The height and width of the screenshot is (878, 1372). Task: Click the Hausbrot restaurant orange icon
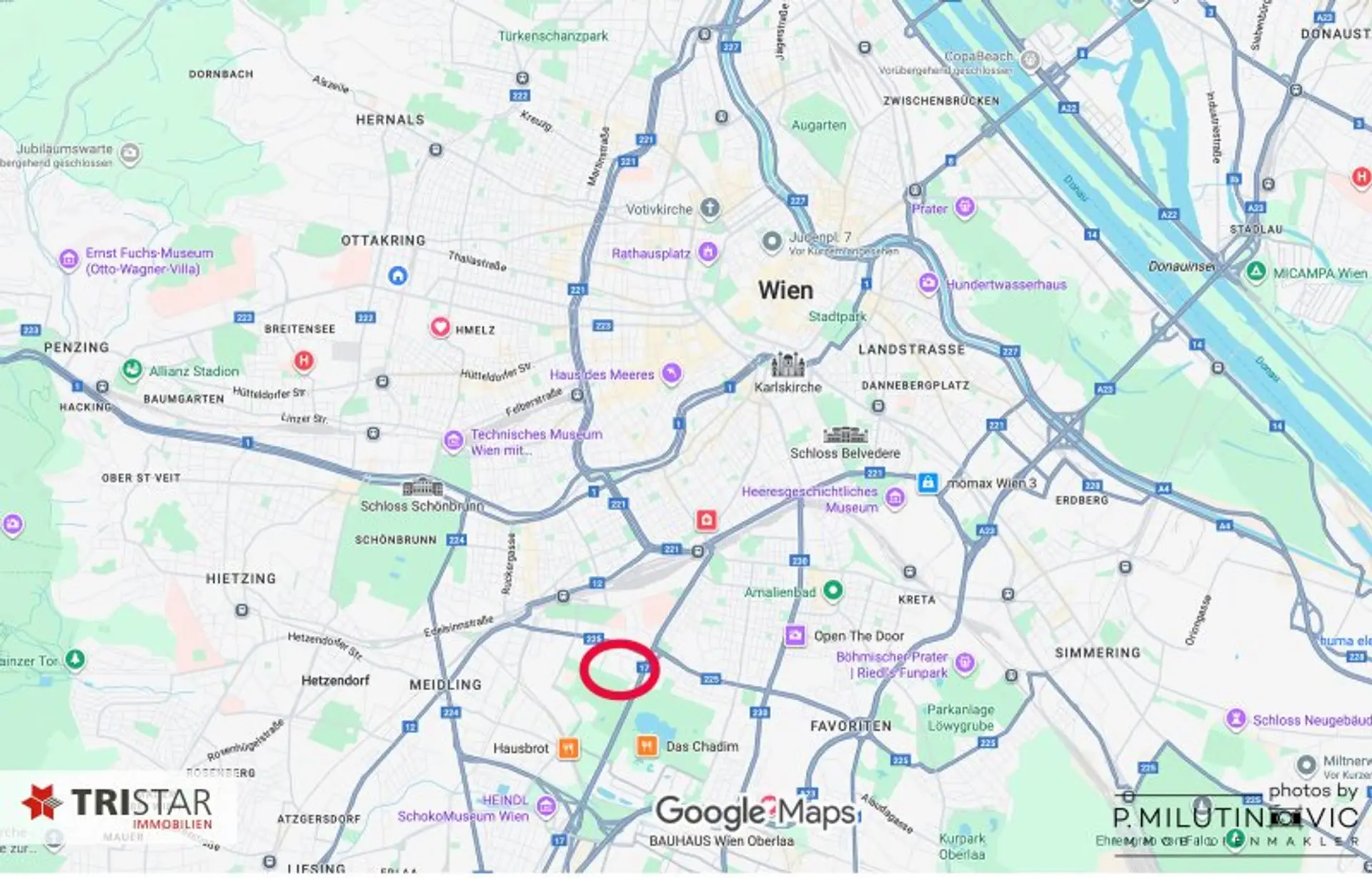pos(569,749)
